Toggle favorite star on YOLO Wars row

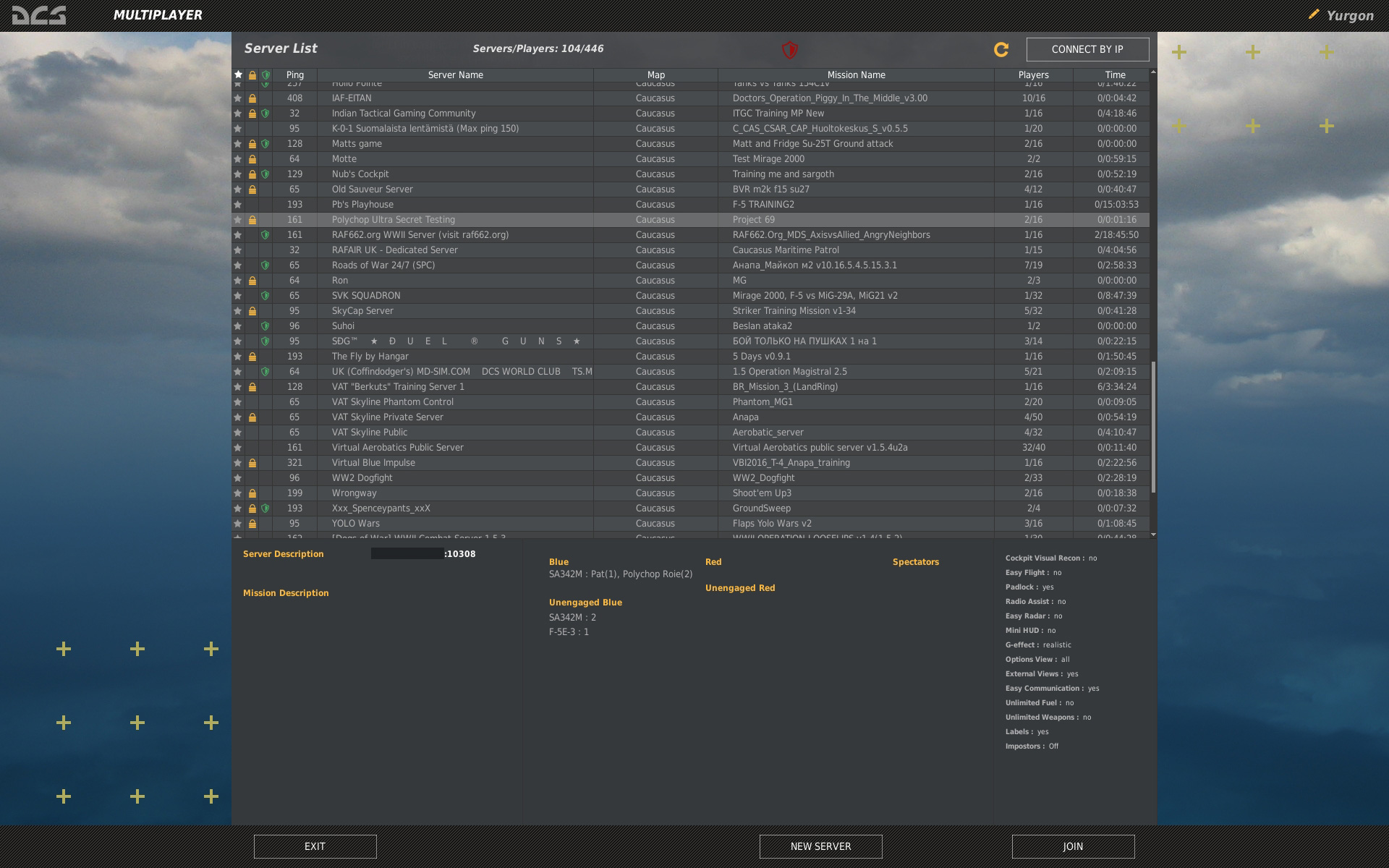pyautogui.click(x=237, y=524)
